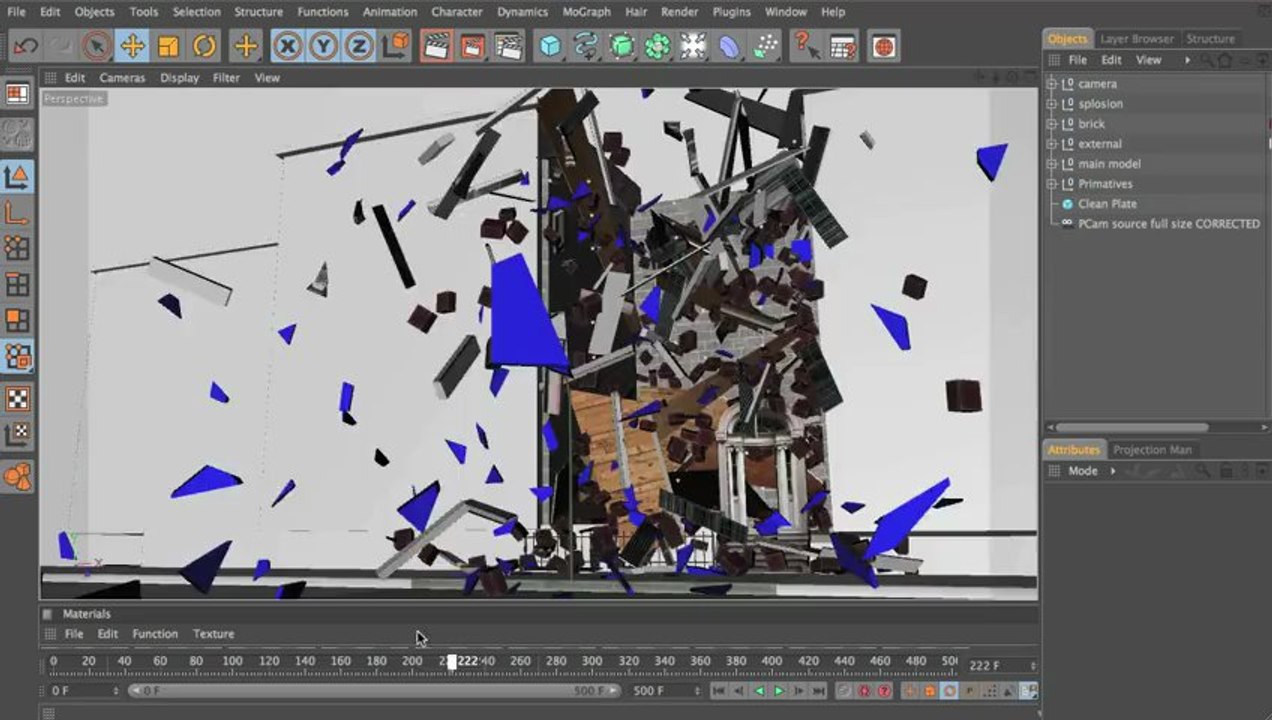Open the Render Settings icon
This screenshot has width=1272, height=720.
point(508,45)
